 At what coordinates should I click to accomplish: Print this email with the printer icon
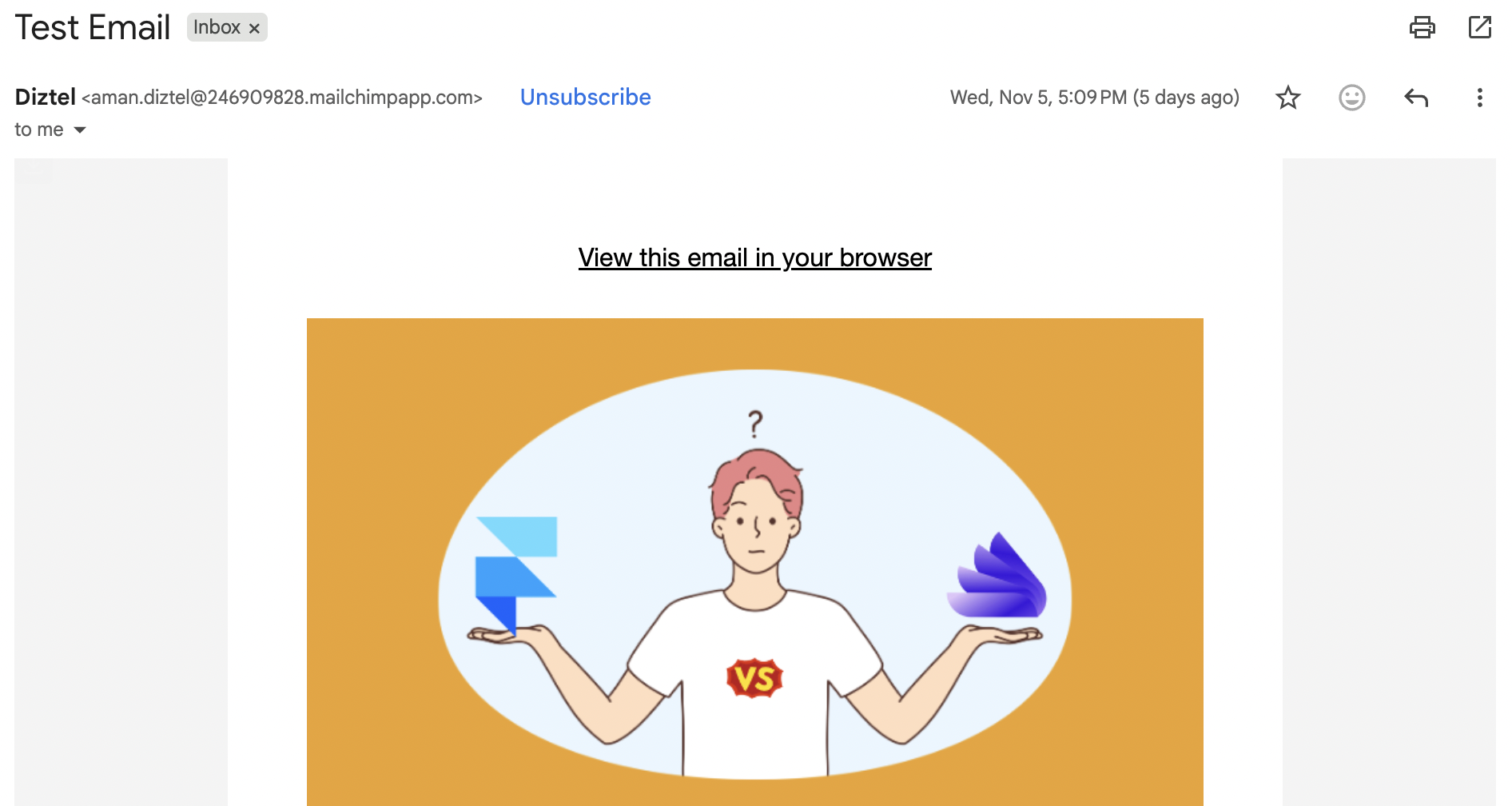point(1422,27)
